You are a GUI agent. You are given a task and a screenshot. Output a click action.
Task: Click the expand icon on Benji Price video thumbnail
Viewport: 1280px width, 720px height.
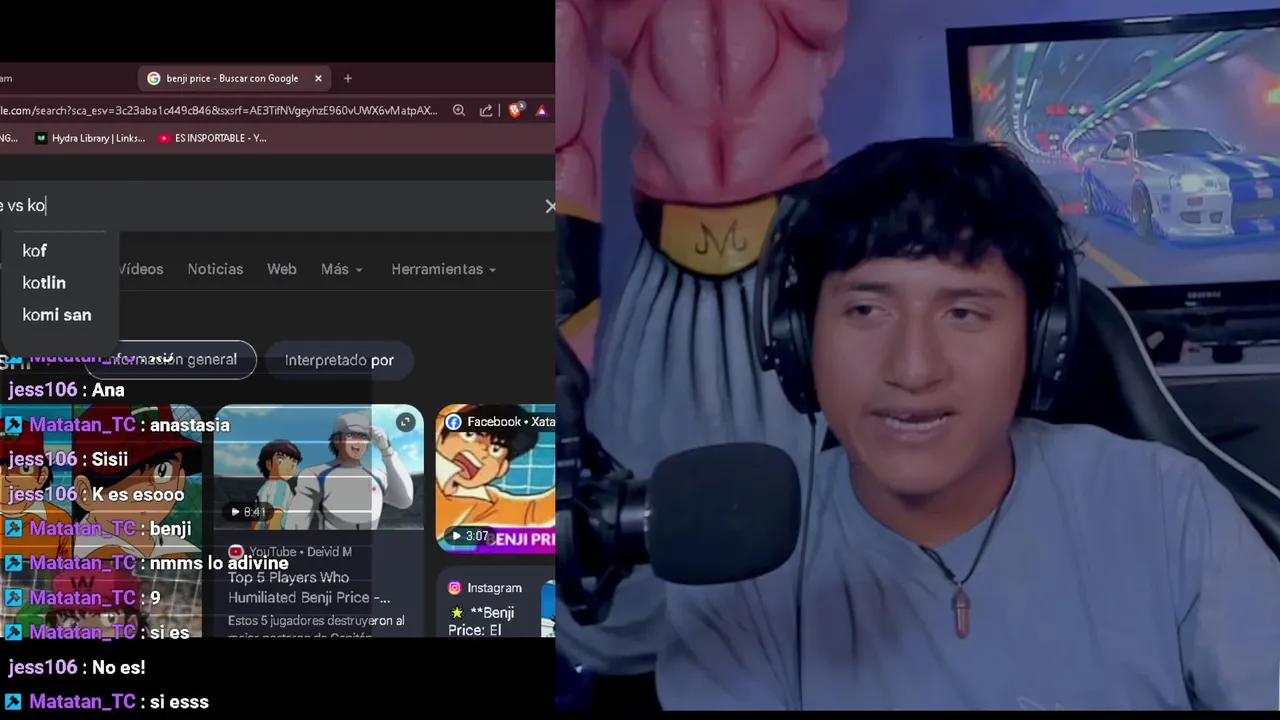click(x=405, y=422)
